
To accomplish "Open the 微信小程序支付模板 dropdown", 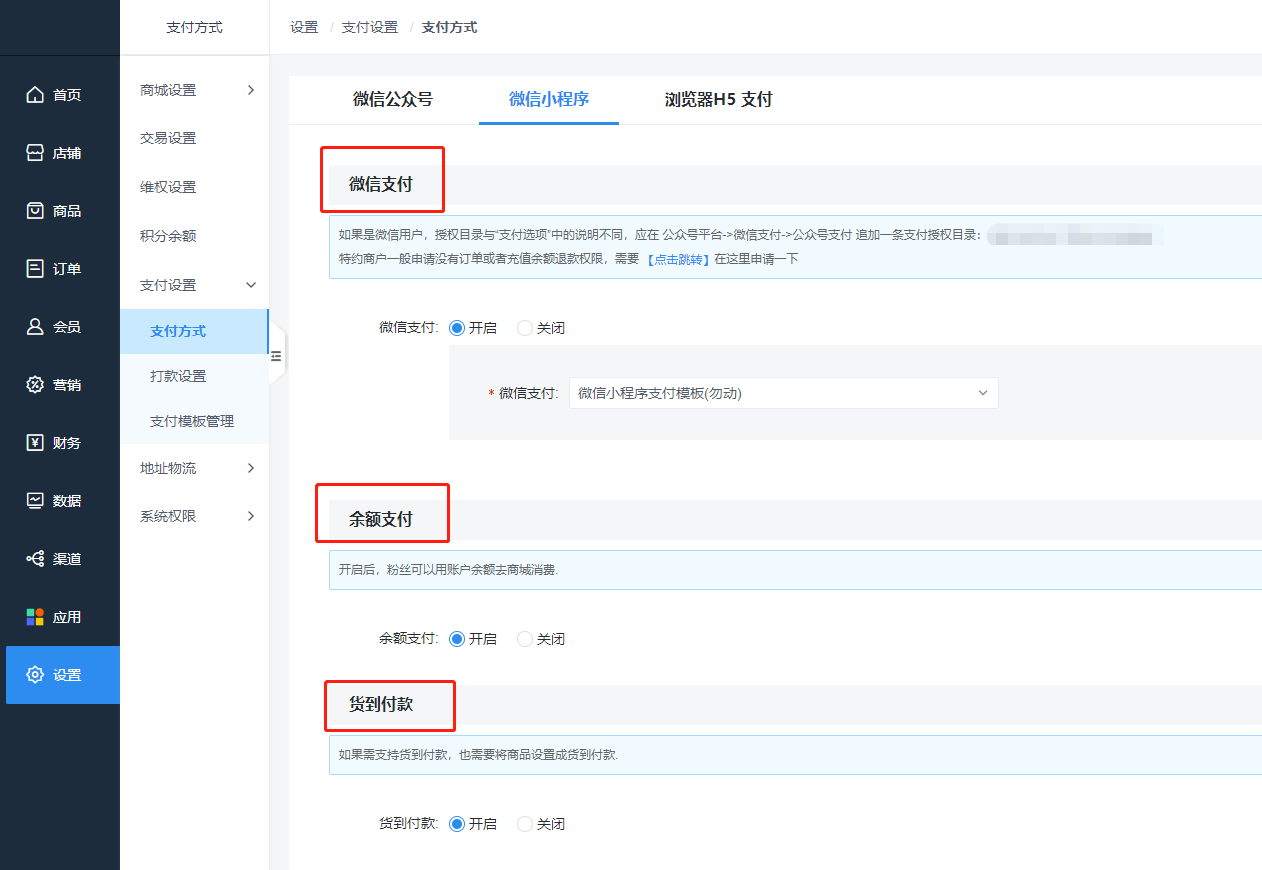I will tap(783, 393).
